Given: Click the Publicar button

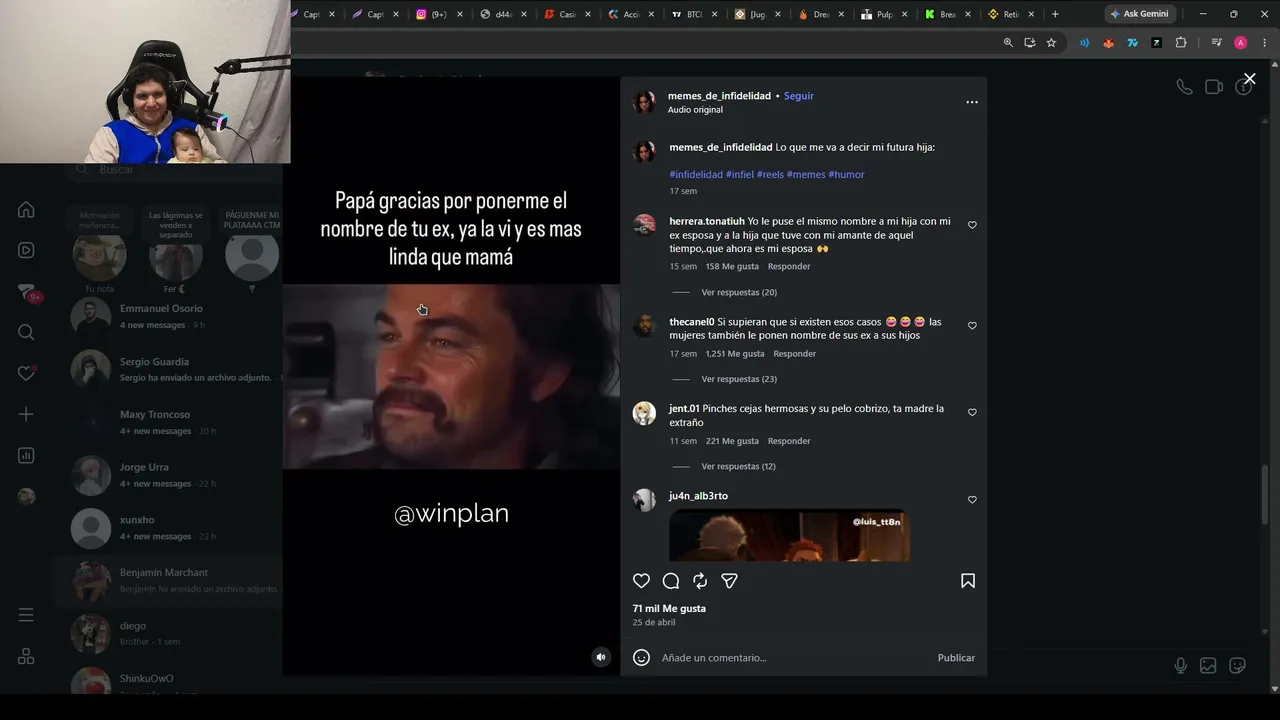Looking at the screenshot, I should pos(956,658).
